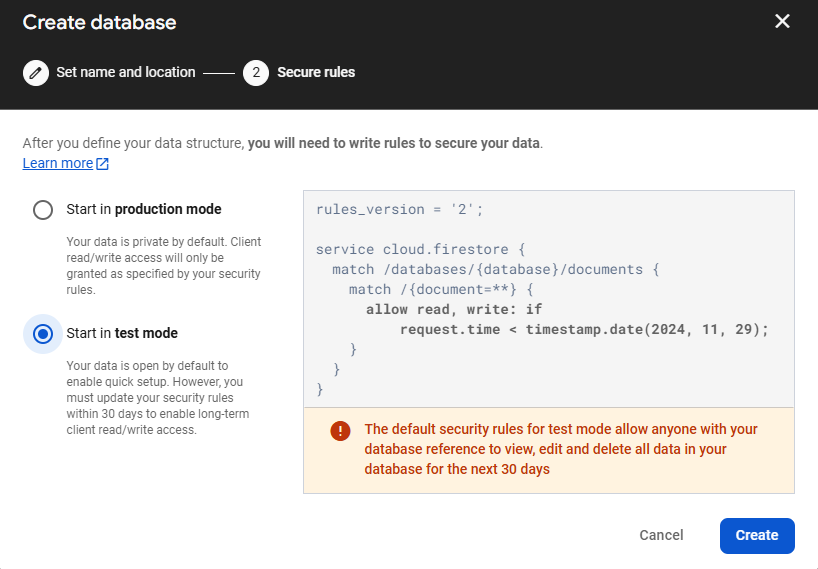Click the pencil edit step icon
Viewport: 818px width, 569px height.
(x=35, y=72)
